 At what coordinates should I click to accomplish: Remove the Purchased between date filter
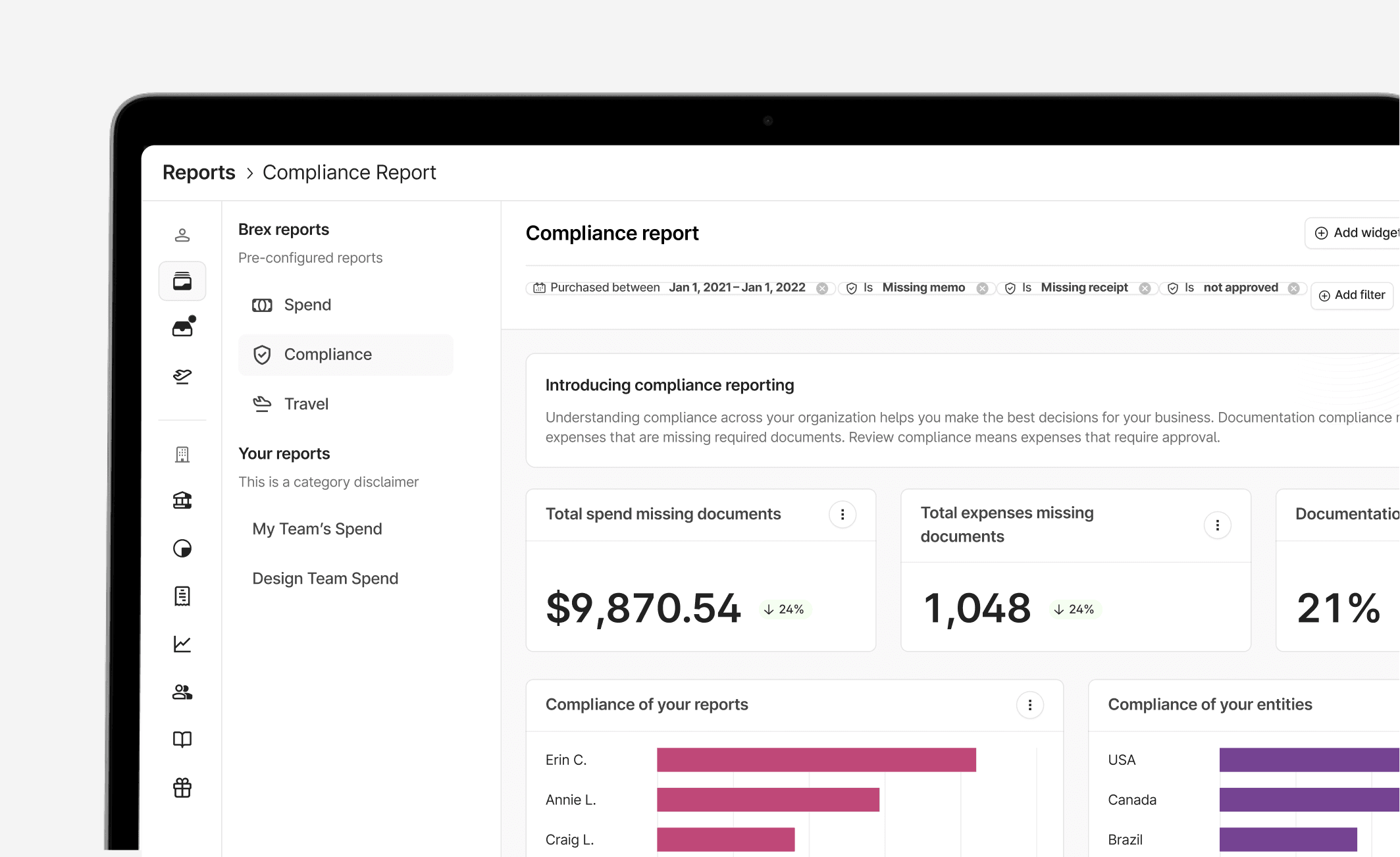click(x=822, y=288)
